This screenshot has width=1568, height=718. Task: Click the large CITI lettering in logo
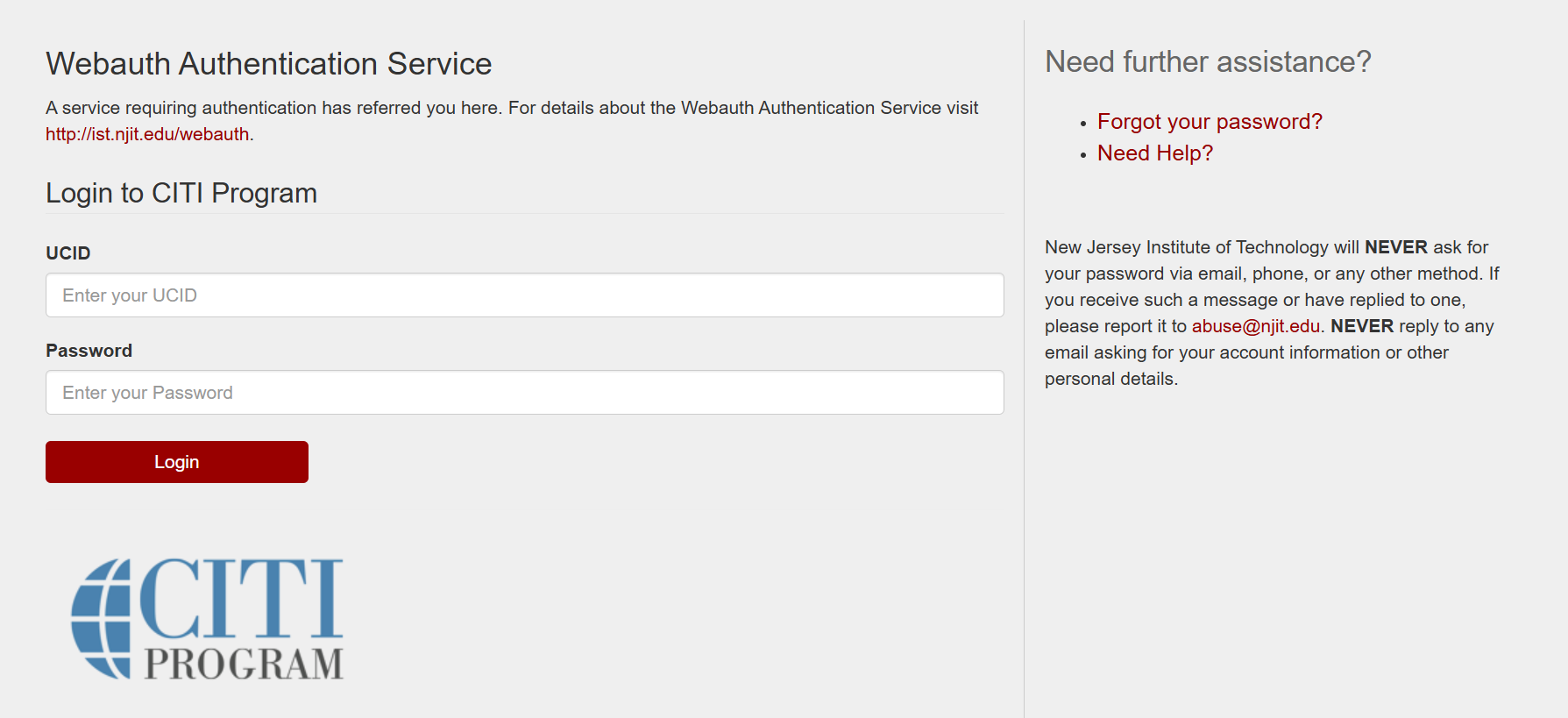pyautogui.click(x=242, y=599)
